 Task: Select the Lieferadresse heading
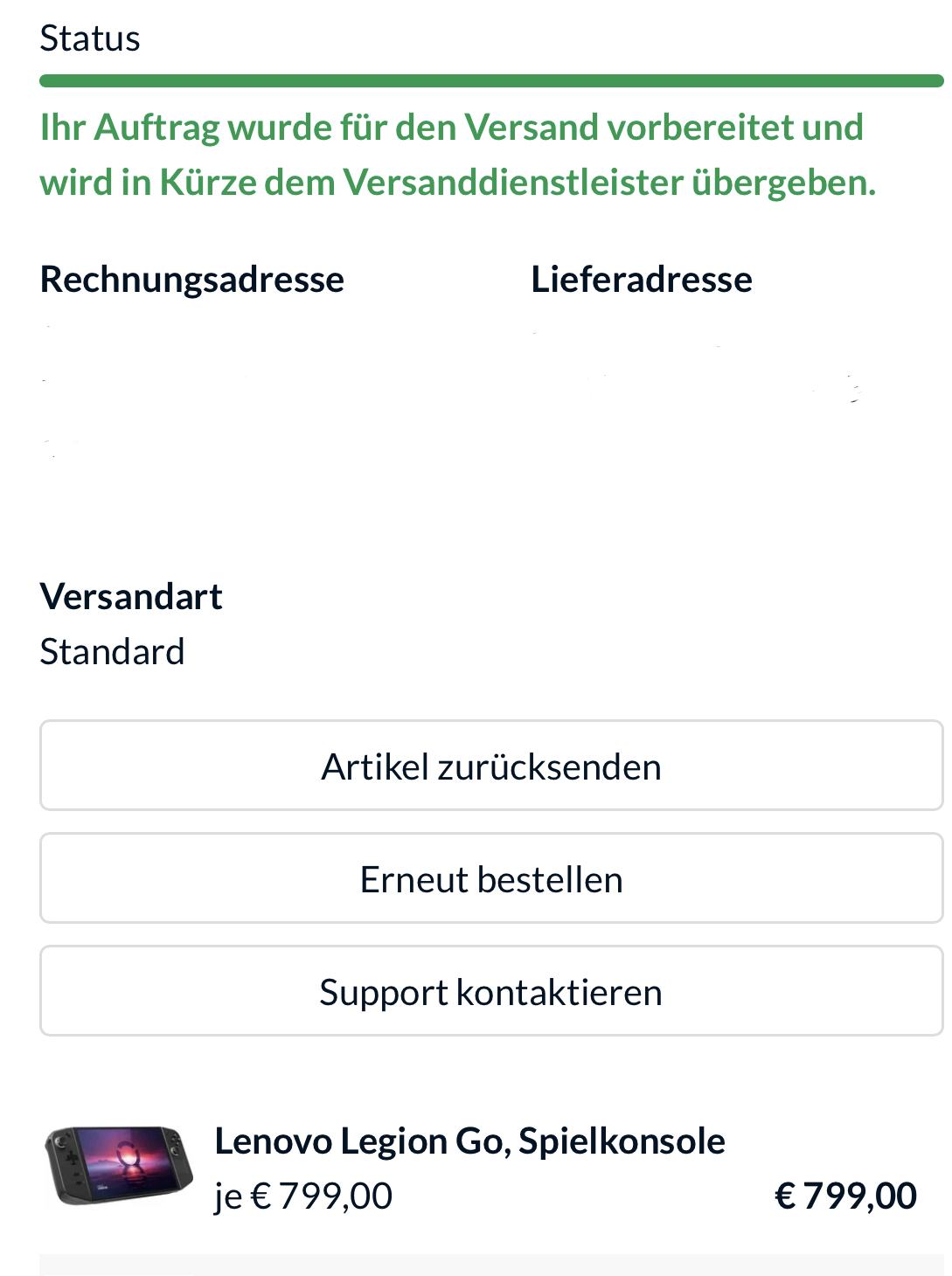click(642, 280)
